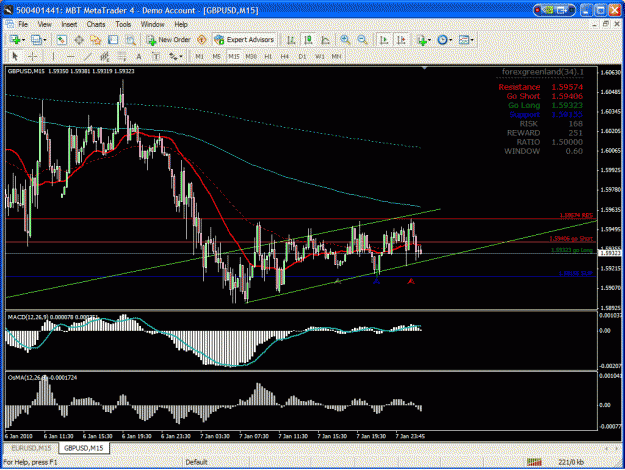Click the MACD(12,26,9) indicator label
The height and width of the screenshot is (470, 625).
point(28,317)
